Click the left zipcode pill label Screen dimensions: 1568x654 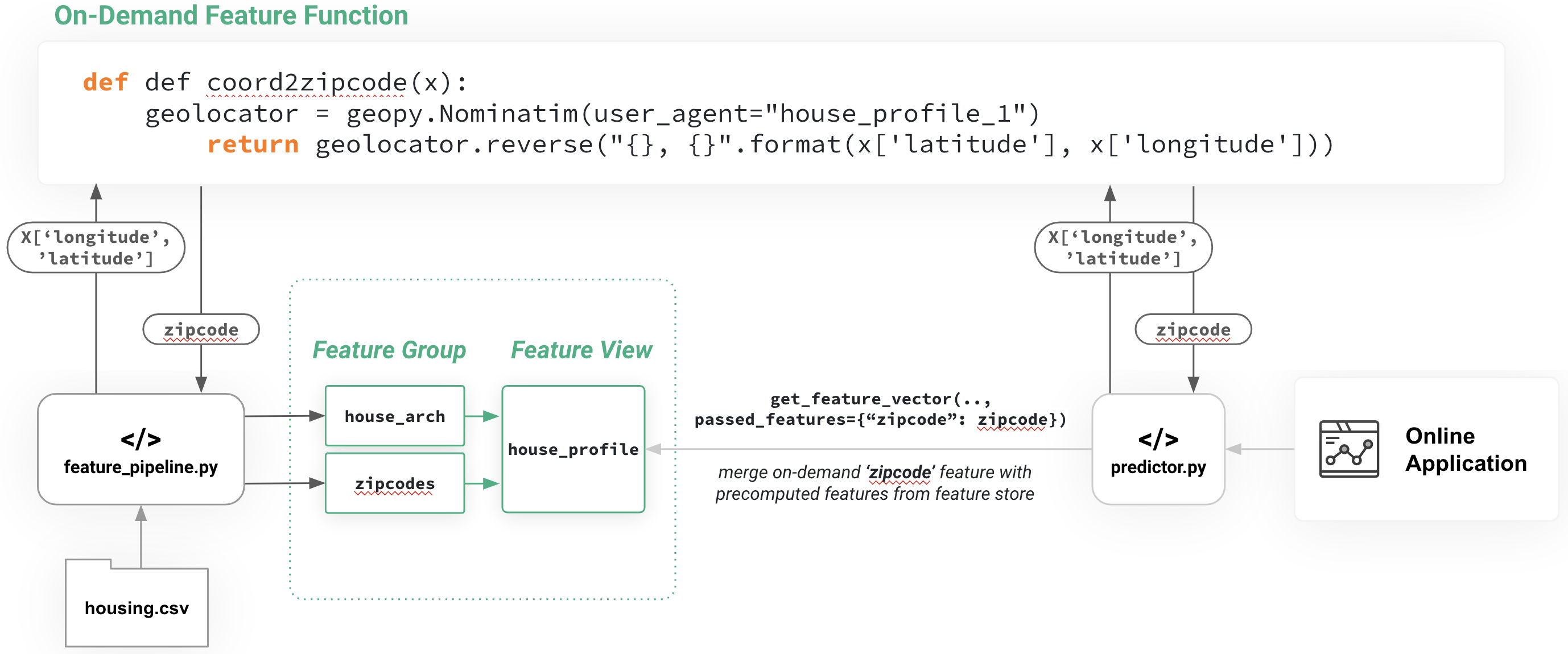click(x=201, y=329)
